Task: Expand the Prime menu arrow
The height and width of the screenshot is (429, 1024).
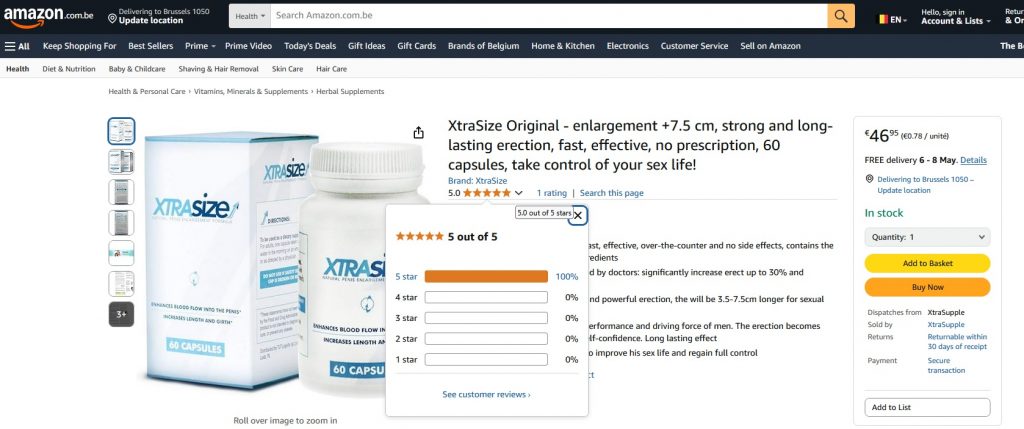Action: (214, 46)
